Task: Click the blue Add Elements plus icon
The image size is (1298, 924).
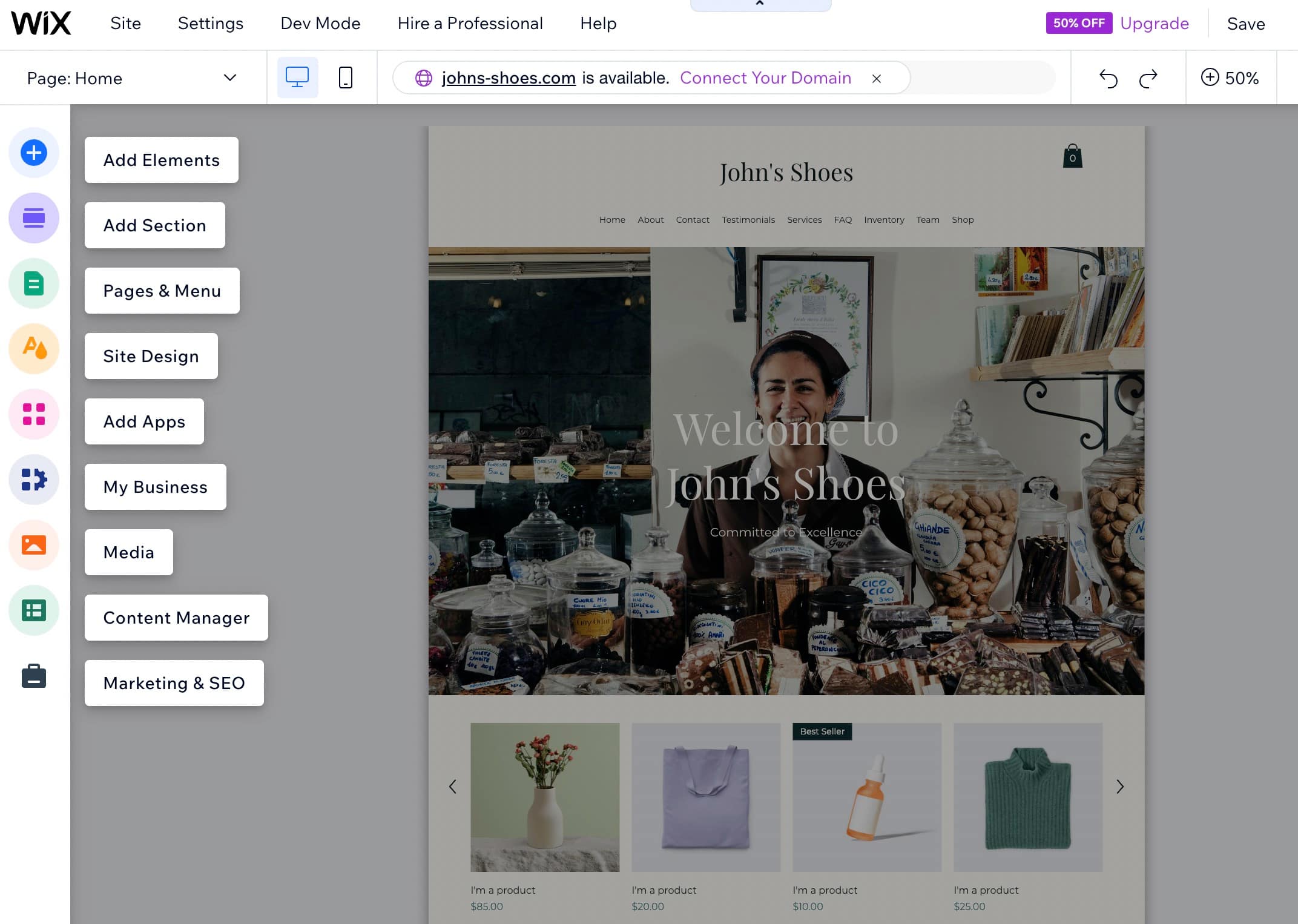Action: pyautogui.click(x=34, y=153)
